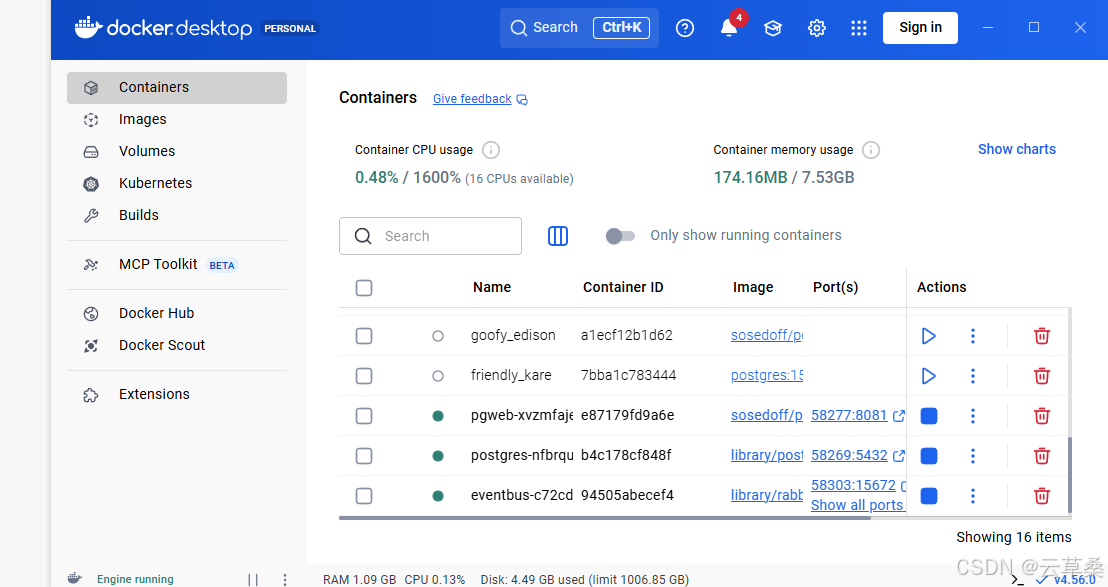This screenshot has width=1108, height=587.
Task: Select the eventbus-c72cd row checkbox
Action: (x=364, y=496)
